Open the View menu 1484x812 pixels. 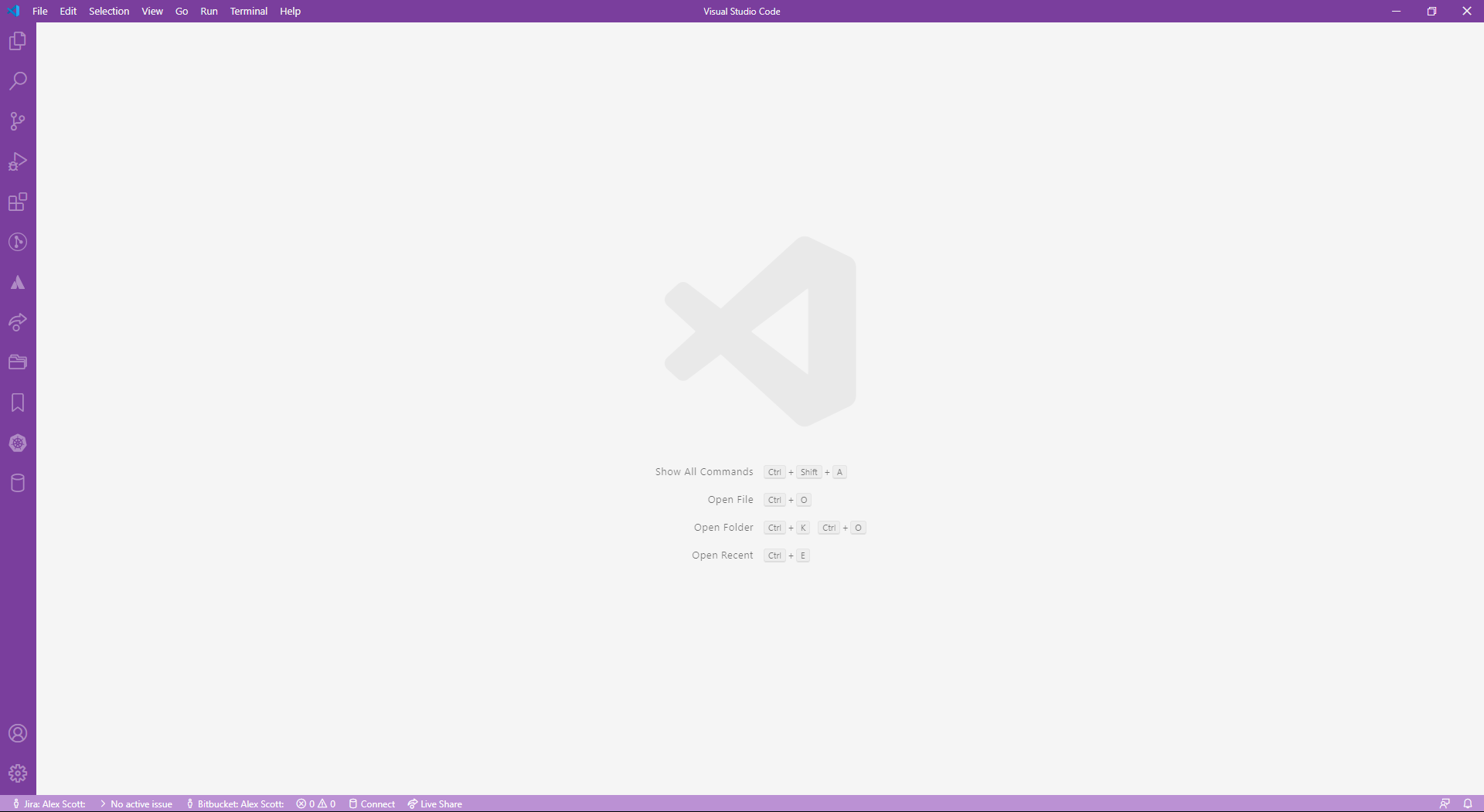152,11
